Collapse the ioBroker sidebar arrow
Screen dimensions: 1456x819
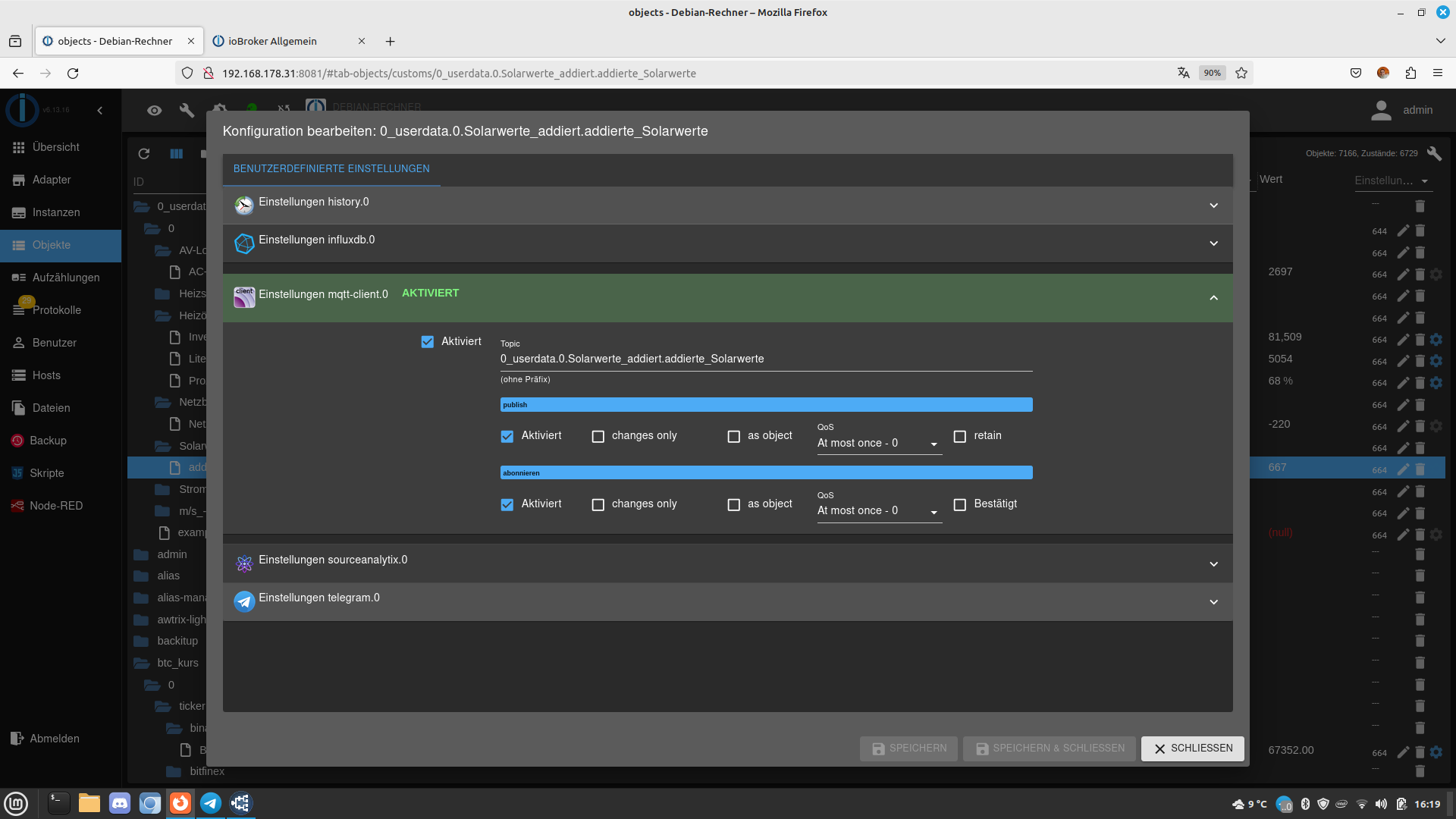tap(100, 111)
